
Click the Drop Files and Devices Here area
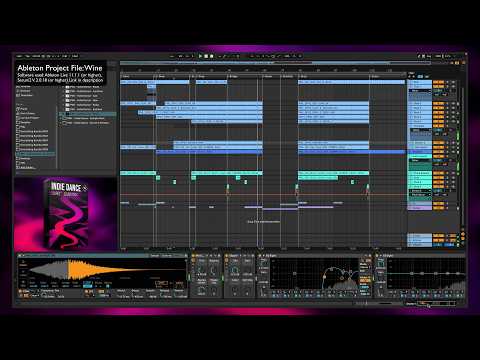pos(263,221)
